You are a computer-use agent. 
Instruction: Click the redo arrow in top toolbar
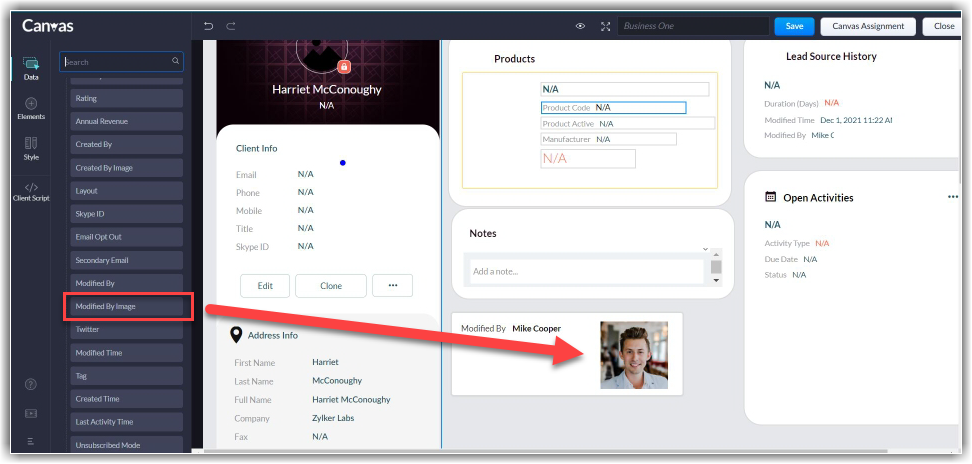click(x=231, y=26)
